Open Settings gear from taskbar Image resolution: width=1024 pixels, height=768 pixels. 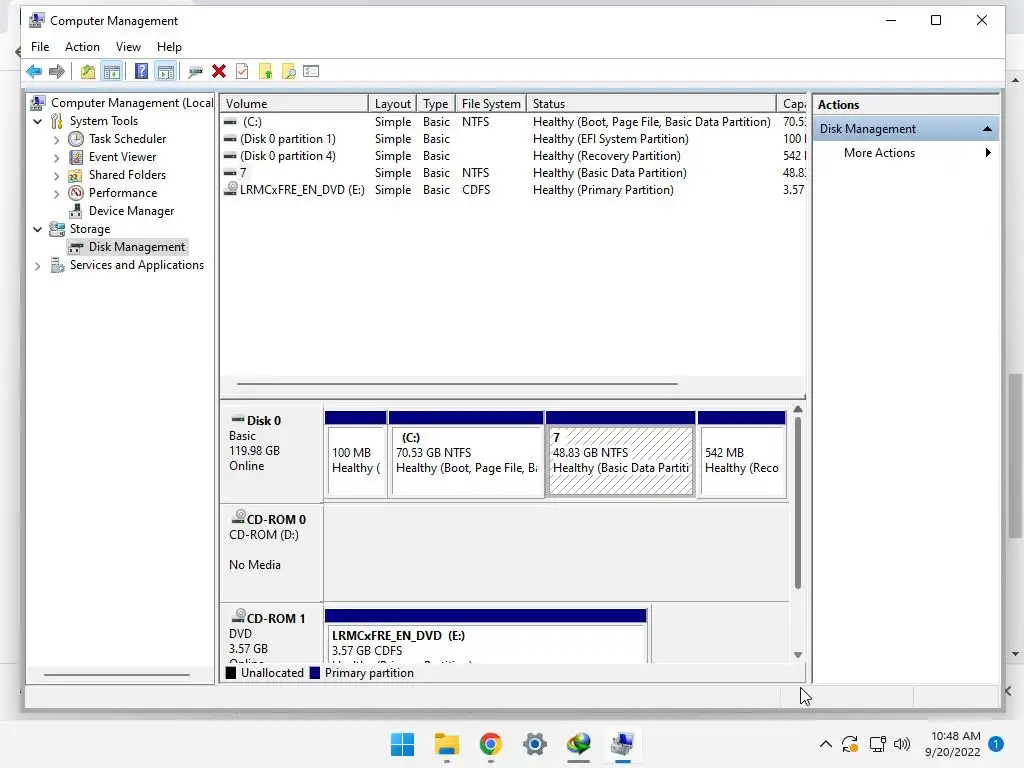[534, 744]
